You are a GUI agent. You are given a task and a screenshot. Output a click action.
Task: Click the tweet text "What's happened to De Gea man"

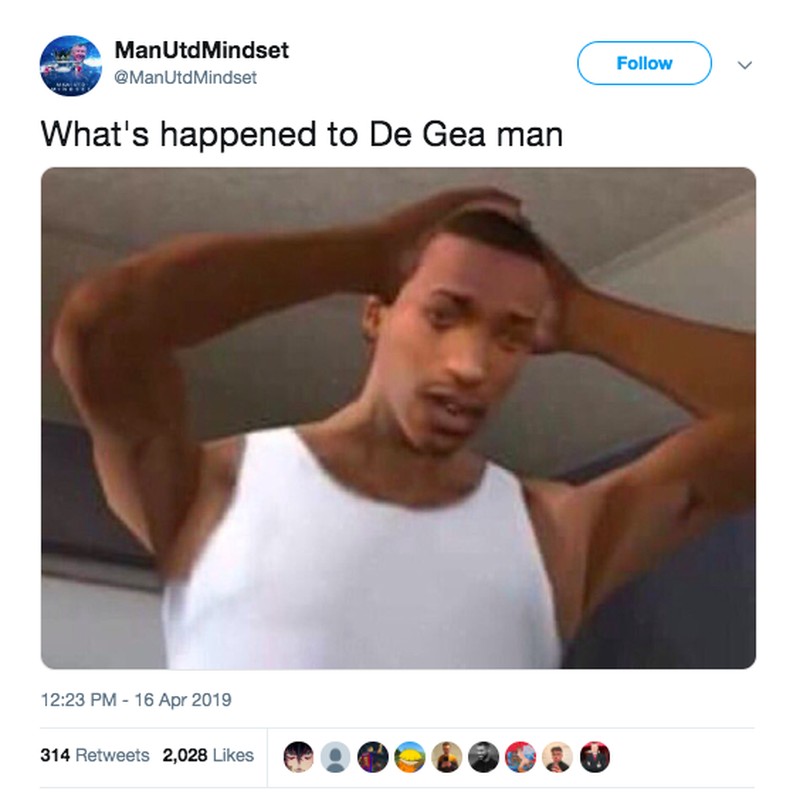pos(302,135)
